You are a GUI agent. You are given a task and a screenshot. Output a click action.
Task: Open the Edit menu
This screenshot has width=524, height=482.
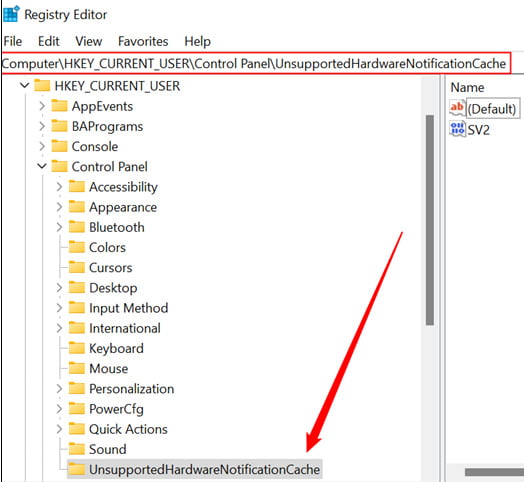[x=49, y=41]
